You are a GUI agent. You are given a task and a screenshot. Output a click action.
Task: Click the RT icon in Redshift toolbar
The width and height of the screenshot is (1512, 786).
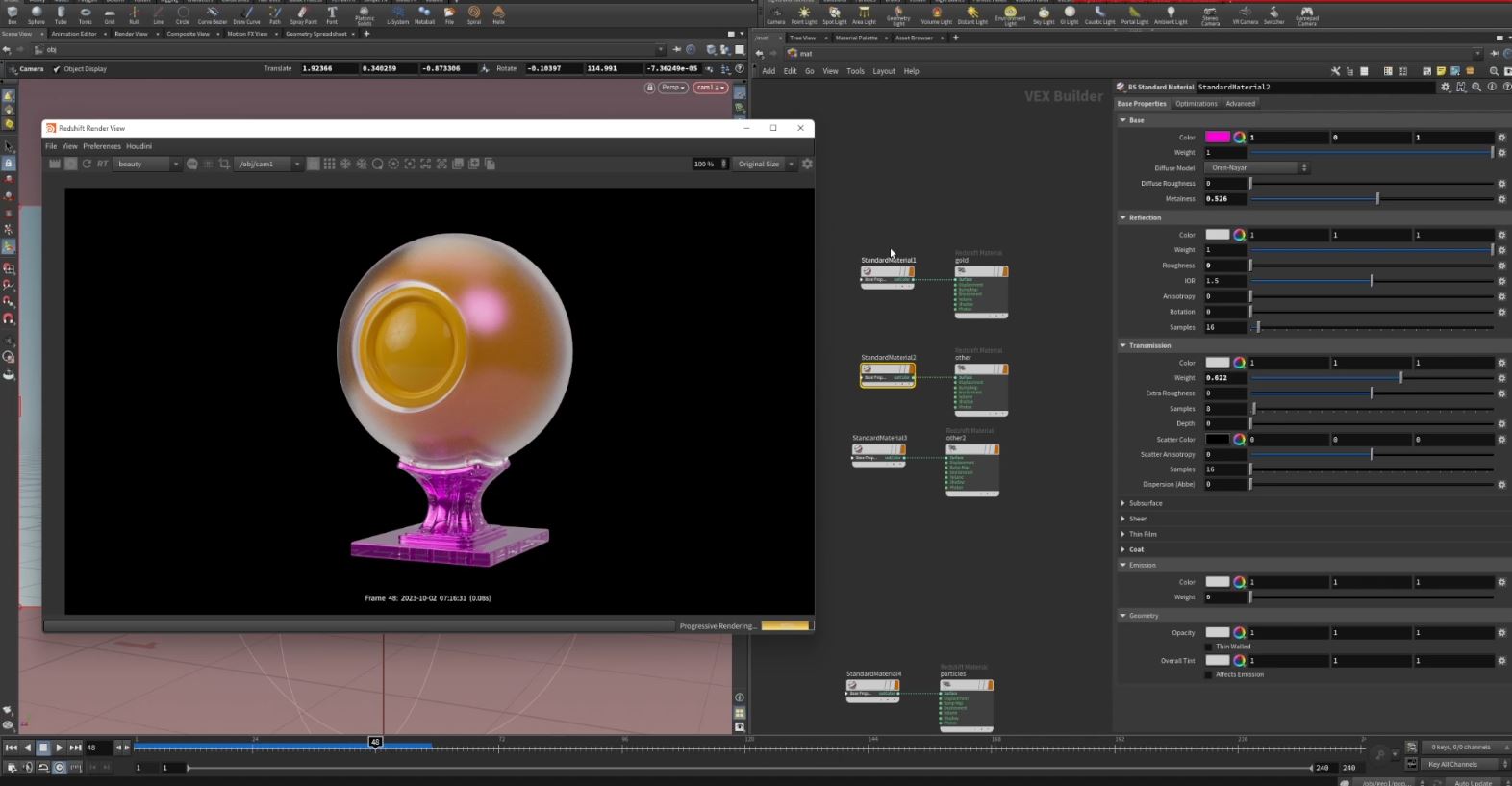click(x=102, y=165)
